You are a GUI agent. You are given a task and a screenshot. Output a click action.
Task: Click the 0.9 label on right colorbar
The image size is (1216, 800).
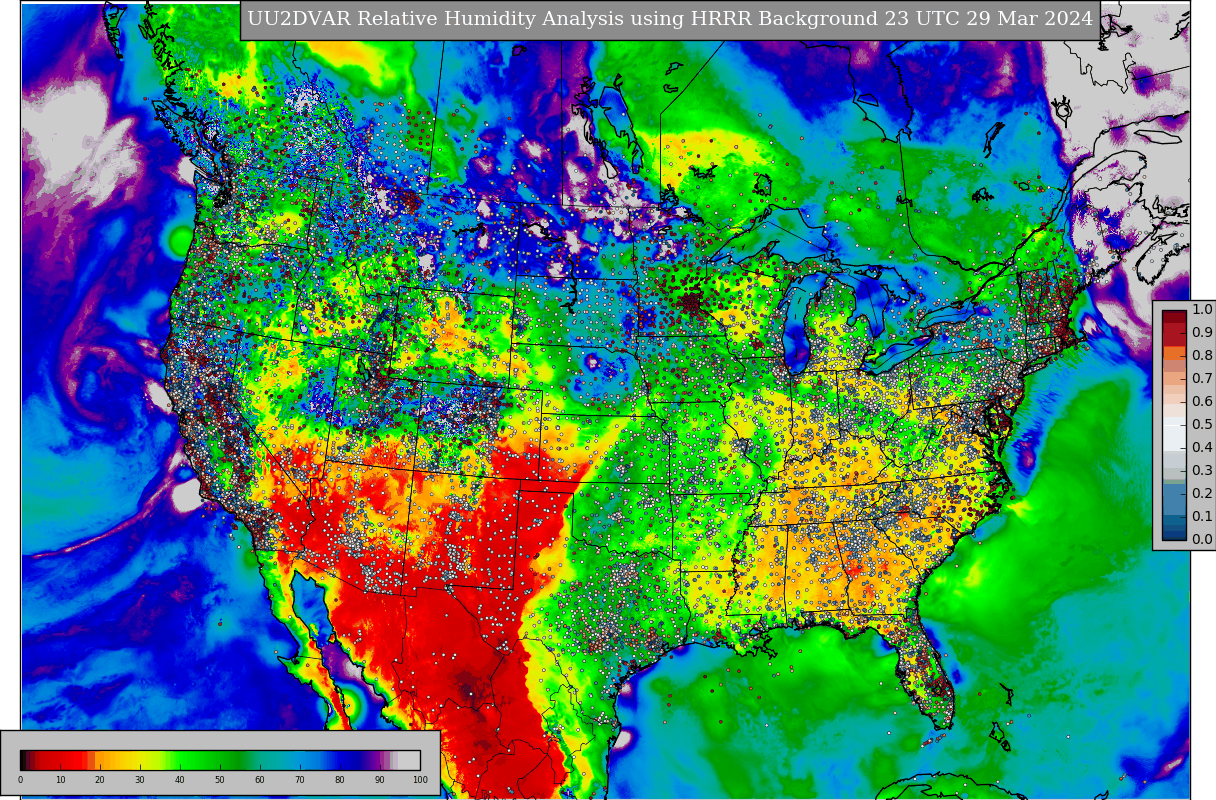[x=1202, y=332]
